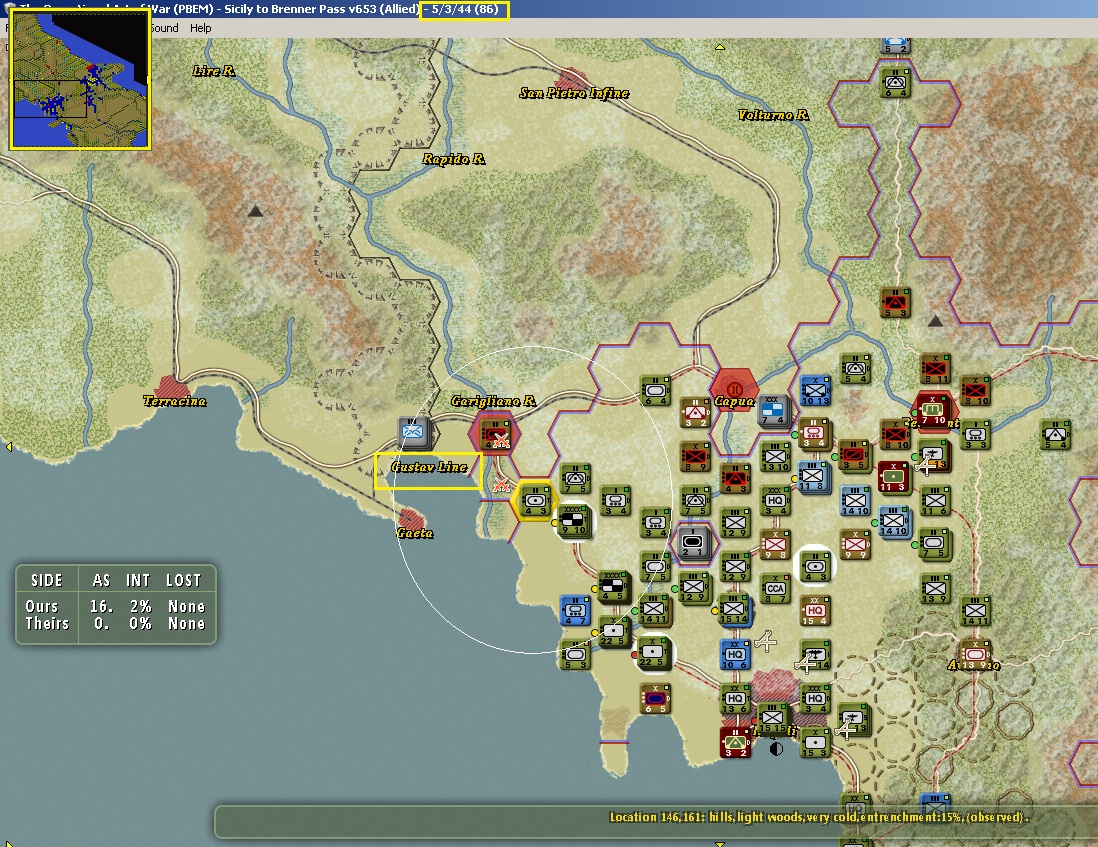Click the San Pietro Infine town marker

tap(572, 79)
